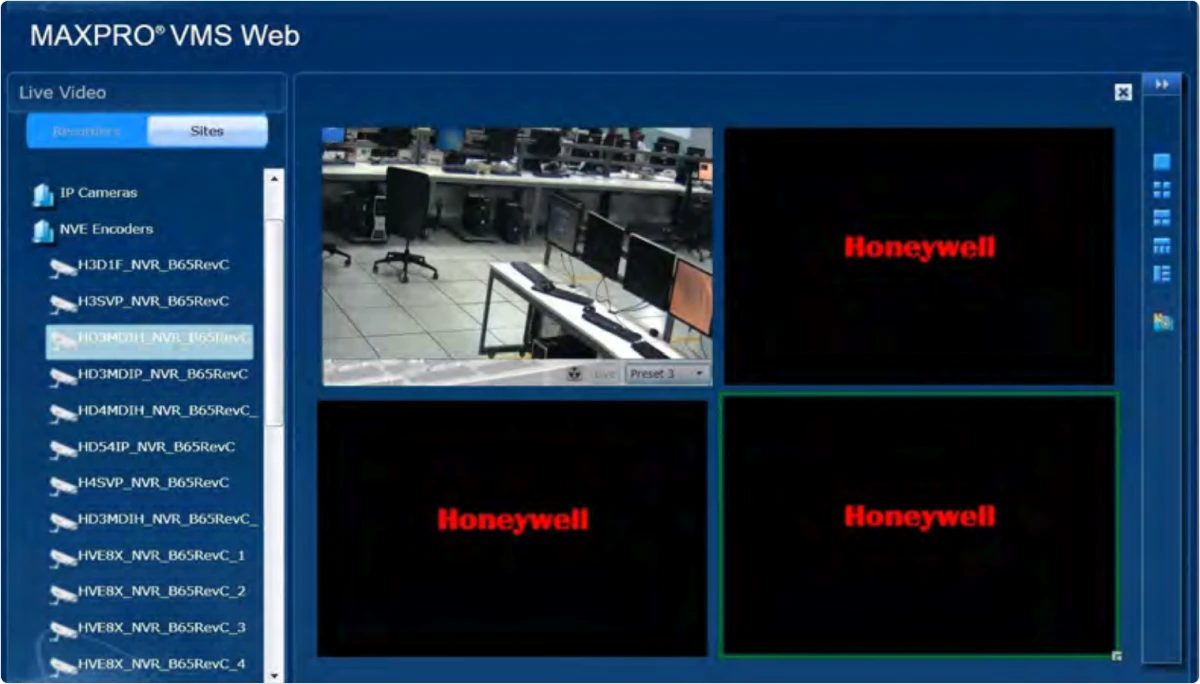Open the Preset 3 dropdown

pyautogui.click(x=667, y=374)
